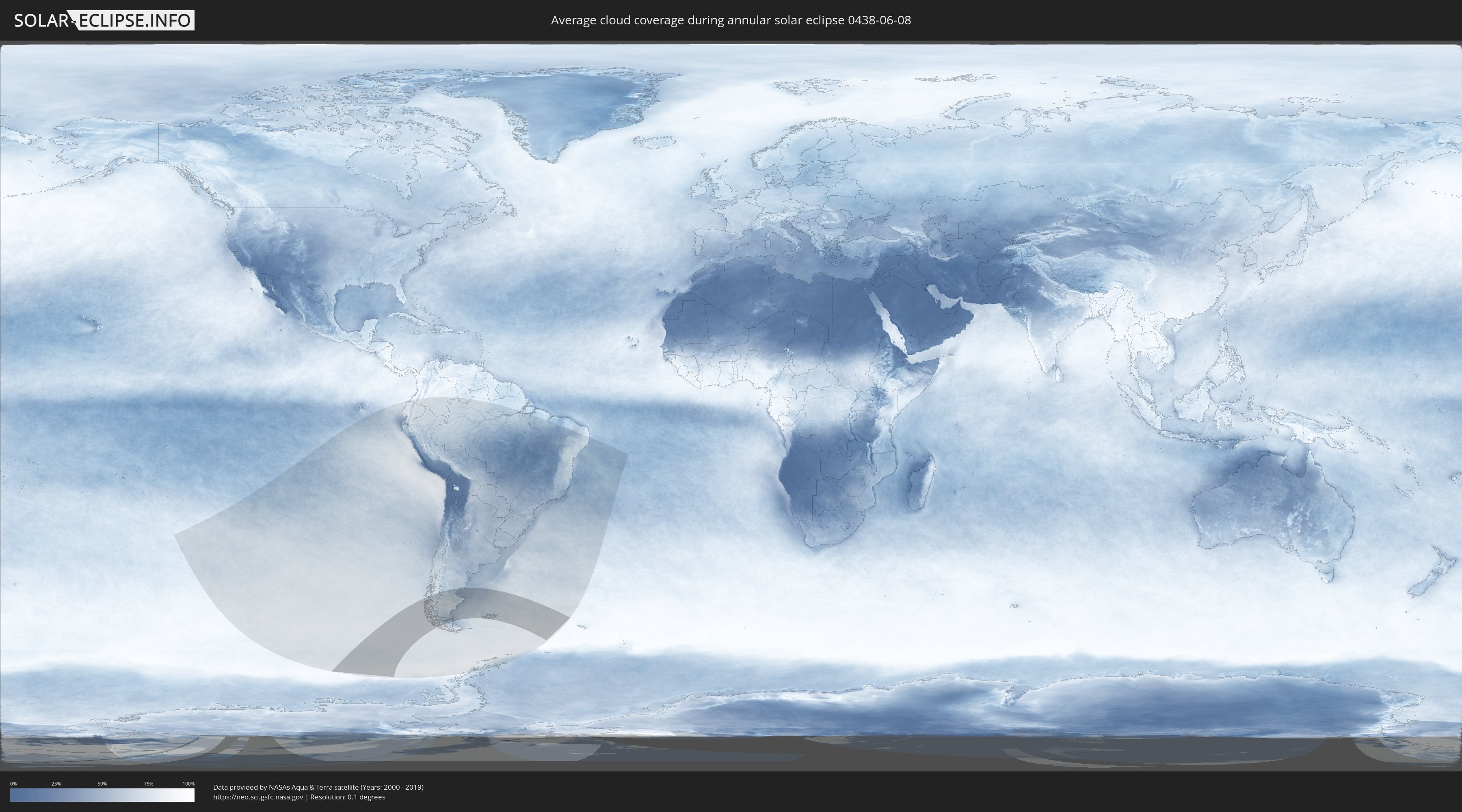
Task: Click the neo.sci.gsfc.nasa.gov URL text
Action: click(258, 797)
